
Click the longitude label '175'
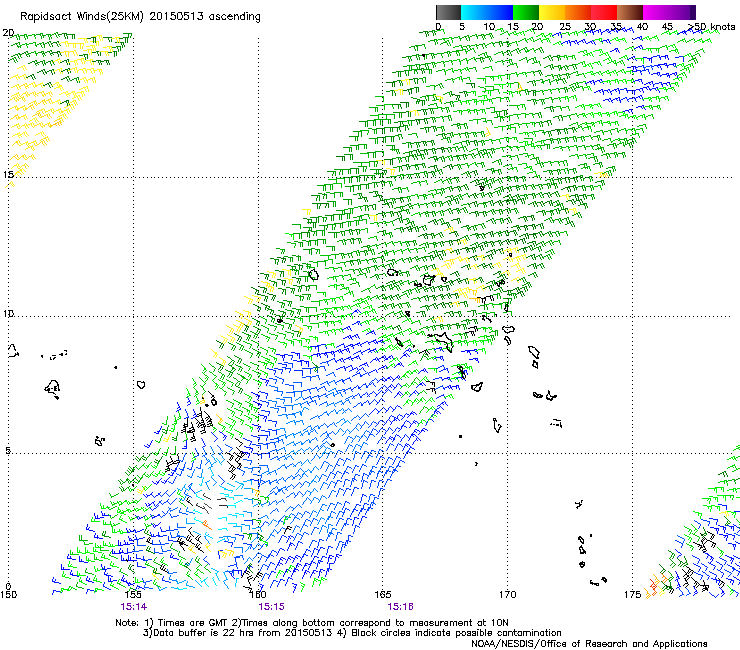point(632,594)
